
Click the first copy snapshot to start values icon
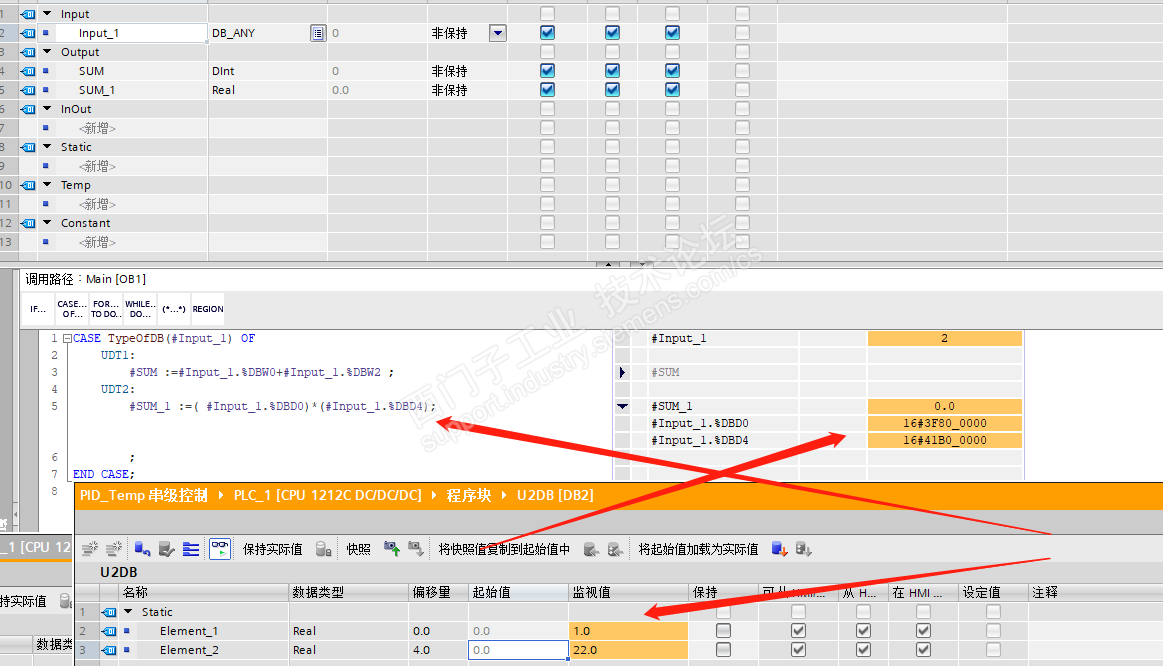(591, 550)
